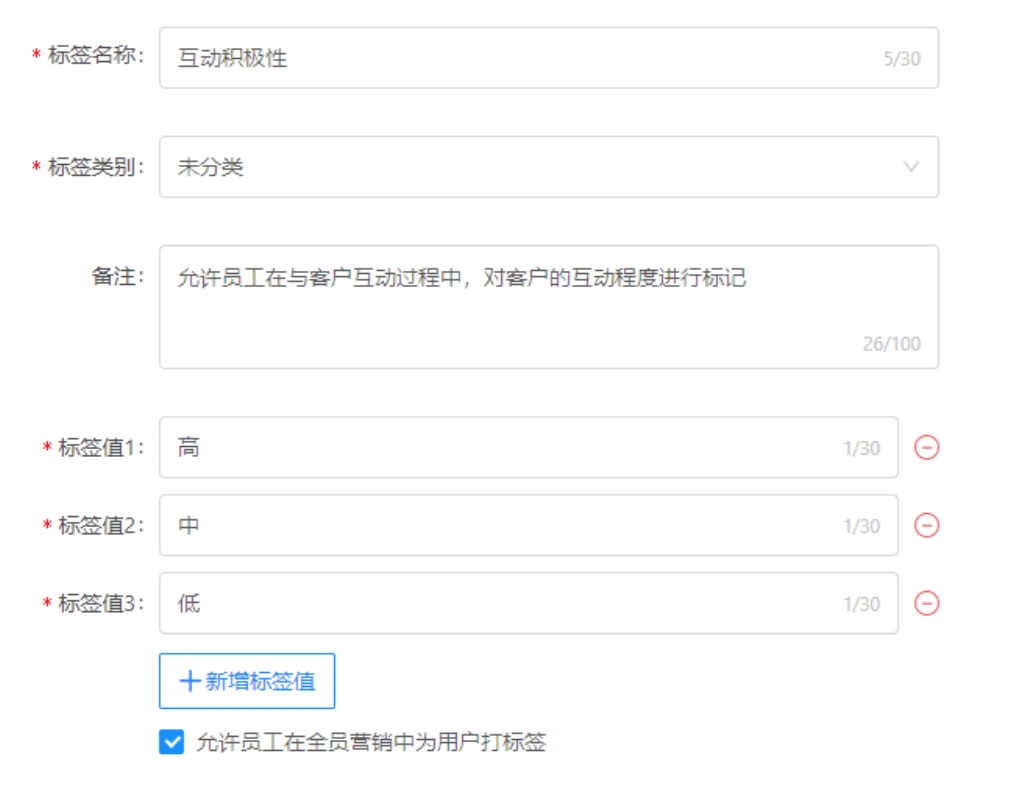Select the 标签值2 input with 中
The height and width of the screenshot is (795, 1016).
pos(529,525)
